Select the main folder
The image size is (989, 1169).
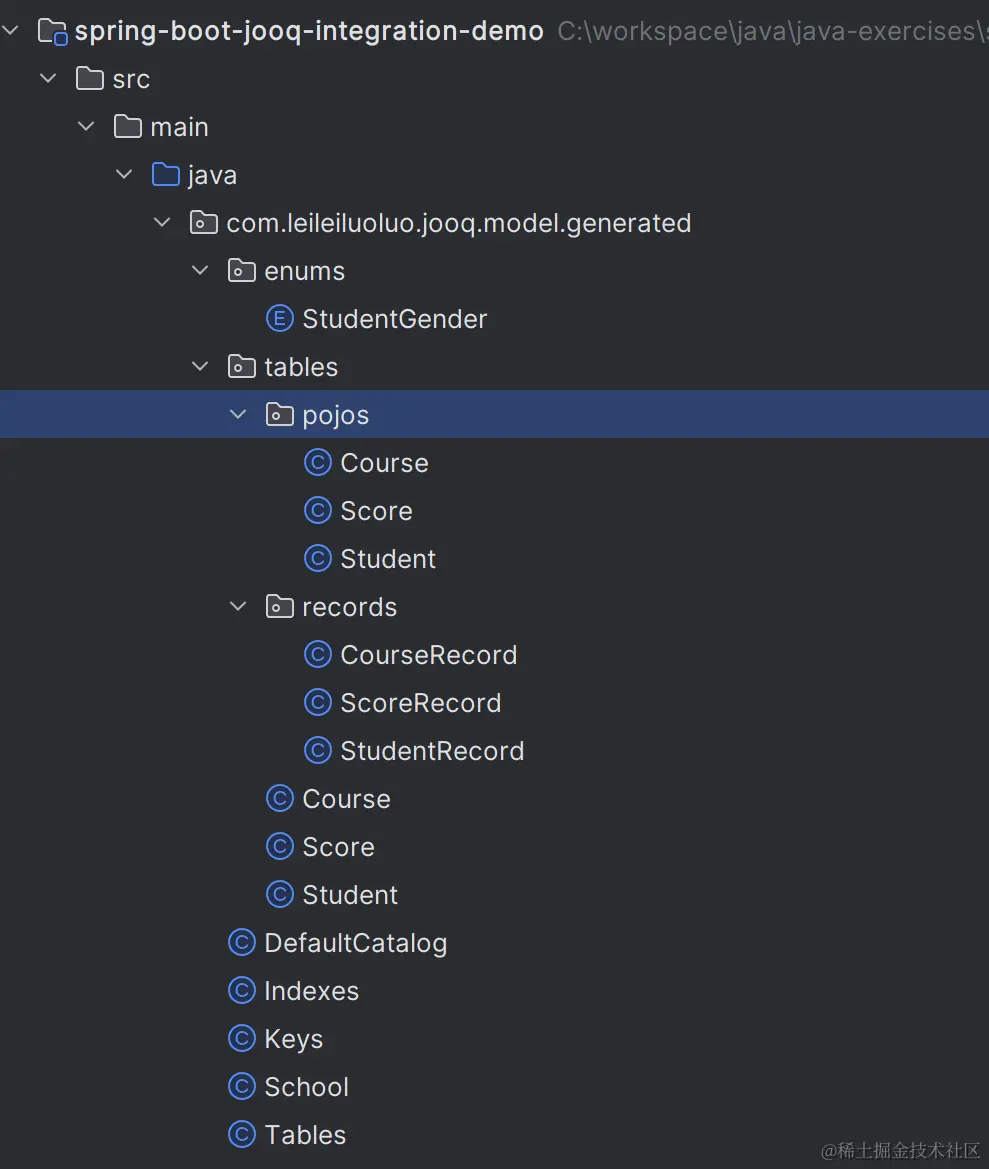click(180, 127)
